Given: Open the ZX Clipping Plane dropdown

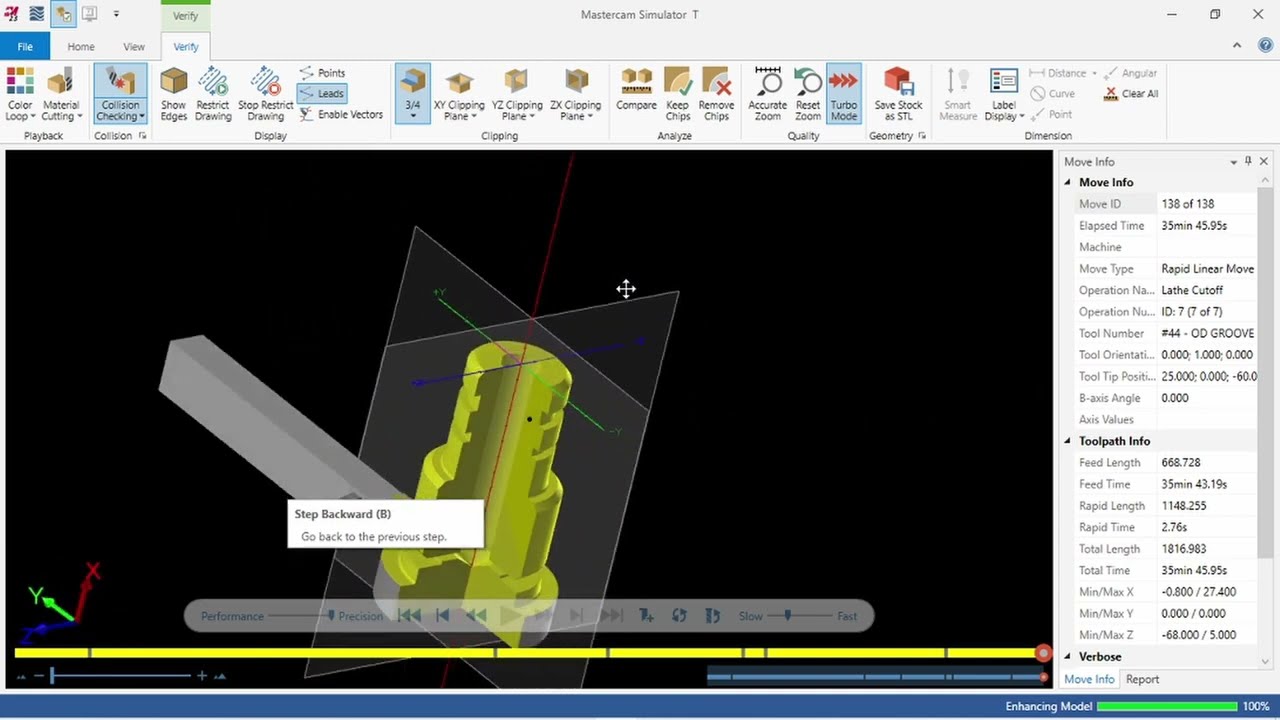Looking at the screenshot, I should [x=590, y=117].
